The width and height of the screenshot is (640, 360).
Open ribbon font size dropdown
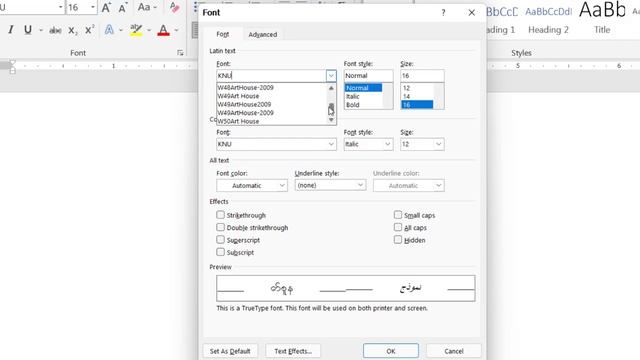[x=93, y=7]
